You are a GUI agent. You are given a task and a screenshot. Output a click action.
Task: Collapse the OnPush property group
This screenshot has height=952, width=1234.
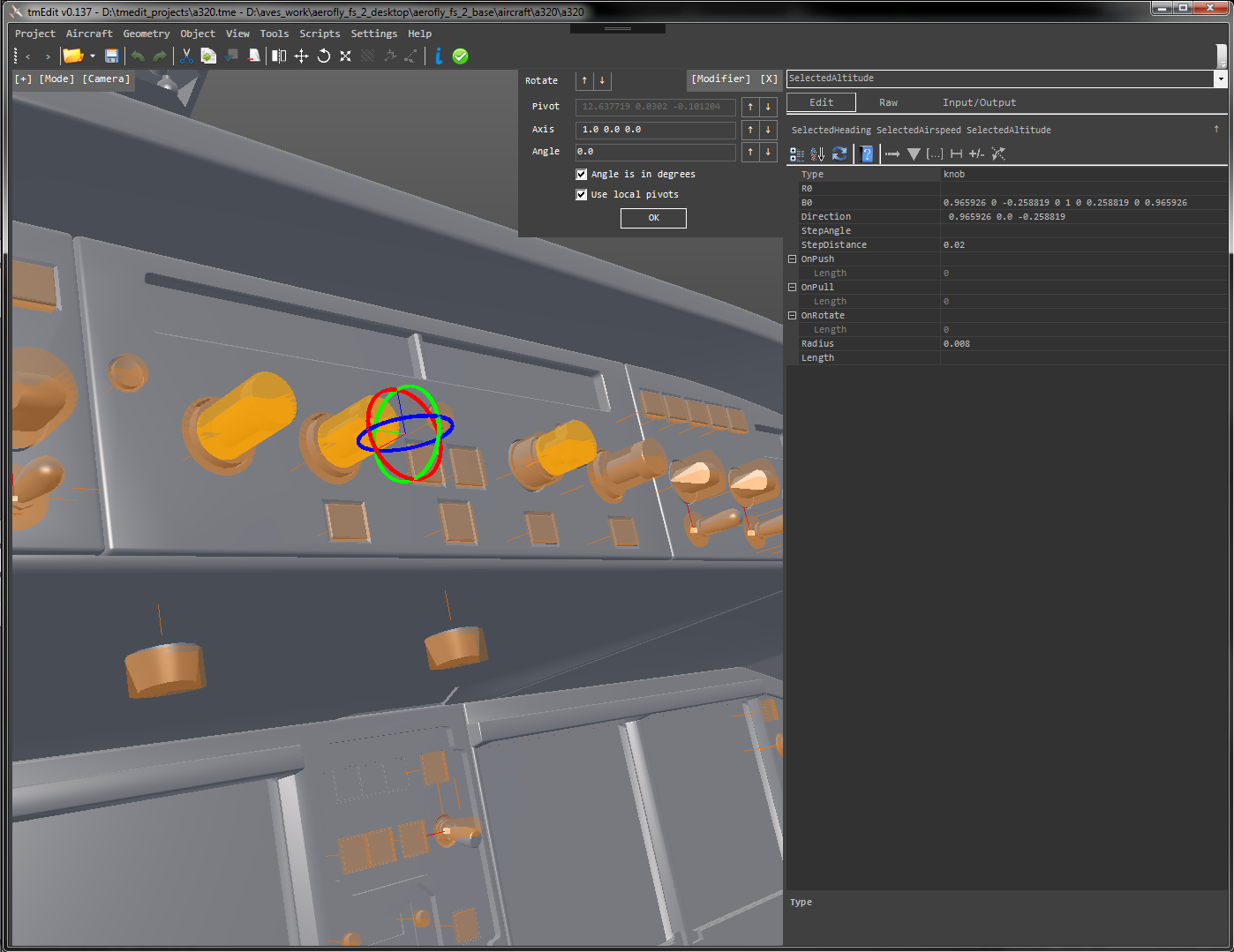click(x=793, y=259)
